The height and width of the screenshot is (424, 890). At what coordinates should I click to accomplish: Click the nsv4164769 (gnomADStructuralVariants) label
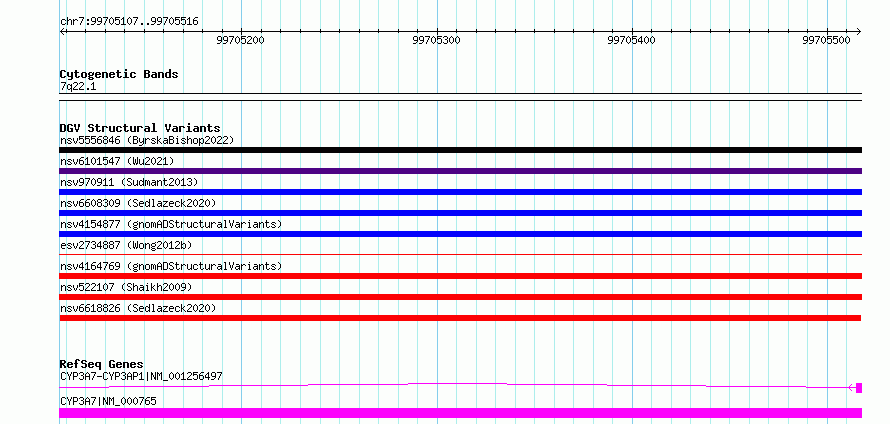pos(171,266)
